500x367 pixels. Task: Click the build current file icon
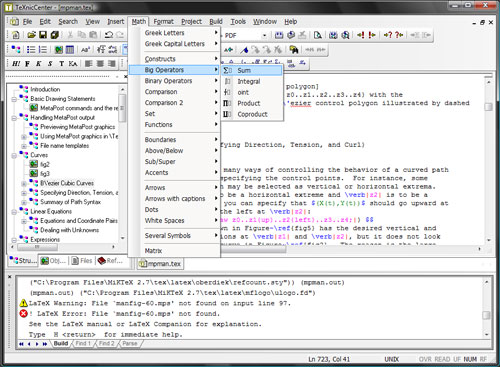(x=279, y=35)
